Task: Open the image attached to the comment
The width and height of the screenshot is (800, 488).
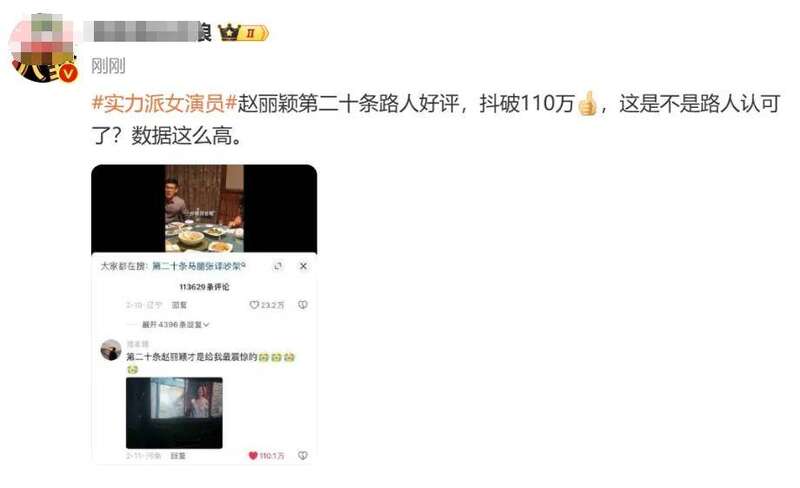Action: tap(174, 412)
